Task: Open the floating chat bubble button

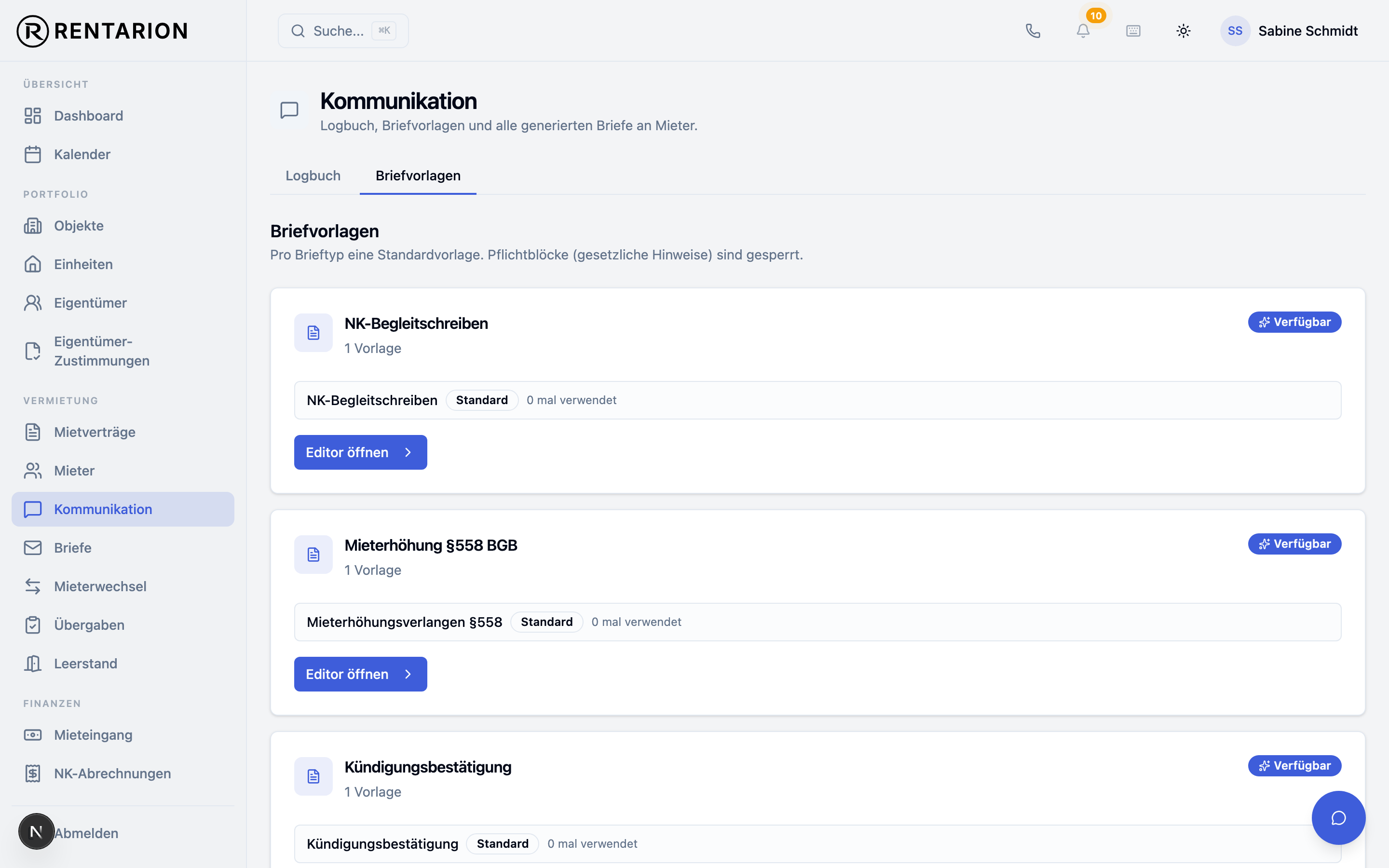Action: coord(1338,817)
